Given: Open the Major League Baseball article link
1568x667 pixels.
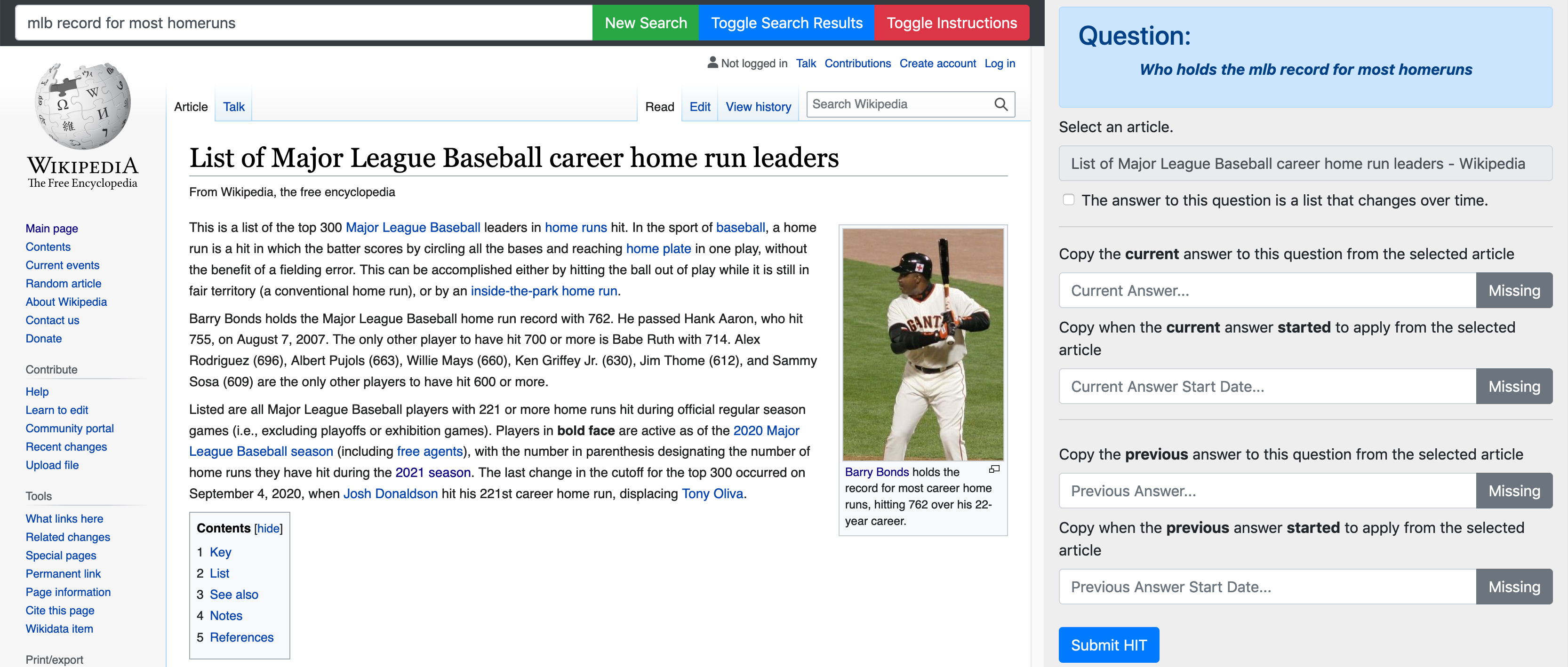Looking at the screenshot, I should 413,227.
